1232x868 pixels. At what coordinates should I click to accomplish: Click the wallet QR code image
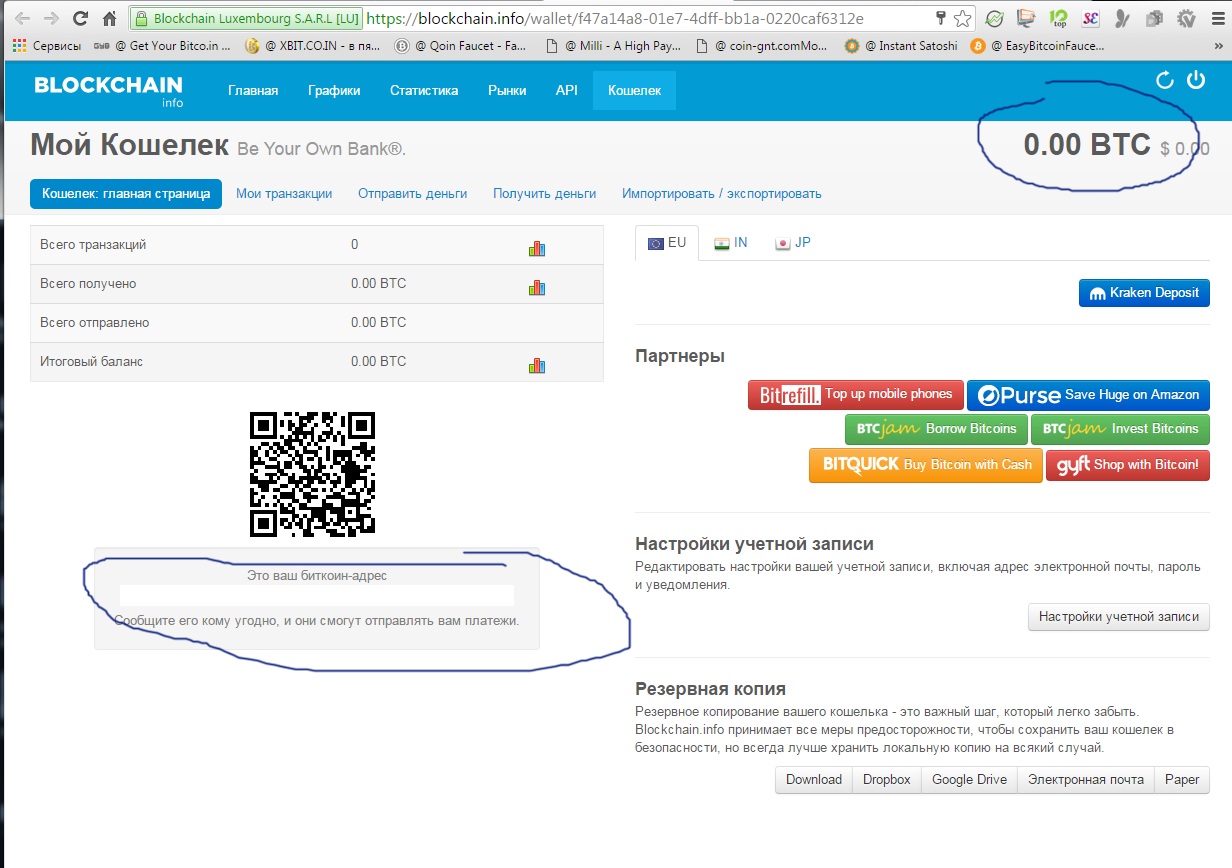(312, 474)
